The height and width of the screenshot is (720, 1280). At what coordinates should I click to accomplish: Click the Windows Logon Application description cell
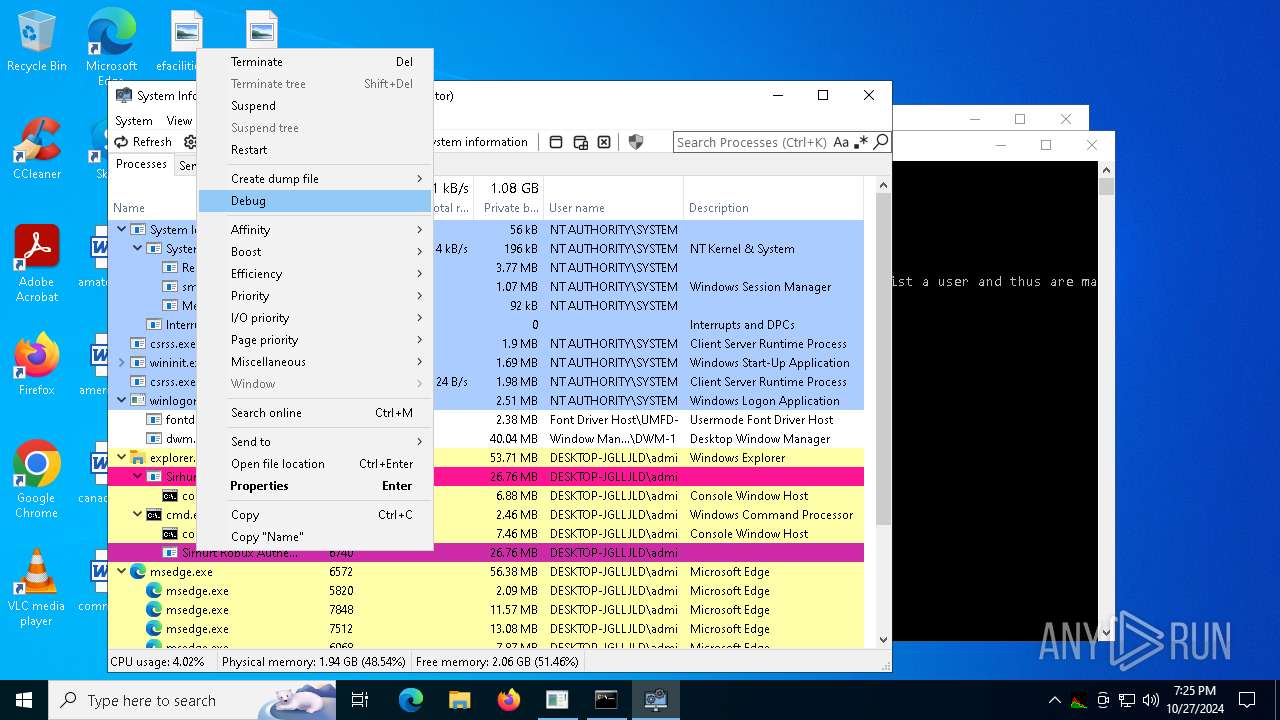click(764, 401)
